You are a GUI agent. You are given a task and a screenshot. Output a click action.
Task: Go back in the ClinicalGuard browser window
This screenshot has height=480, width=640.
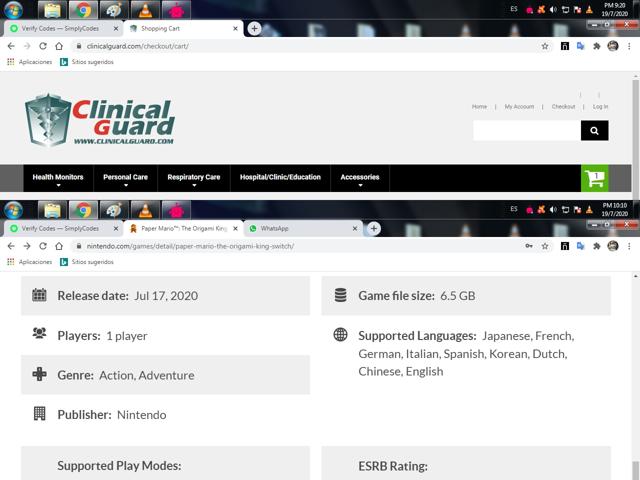pyautogui.click(x=11, y=46)
